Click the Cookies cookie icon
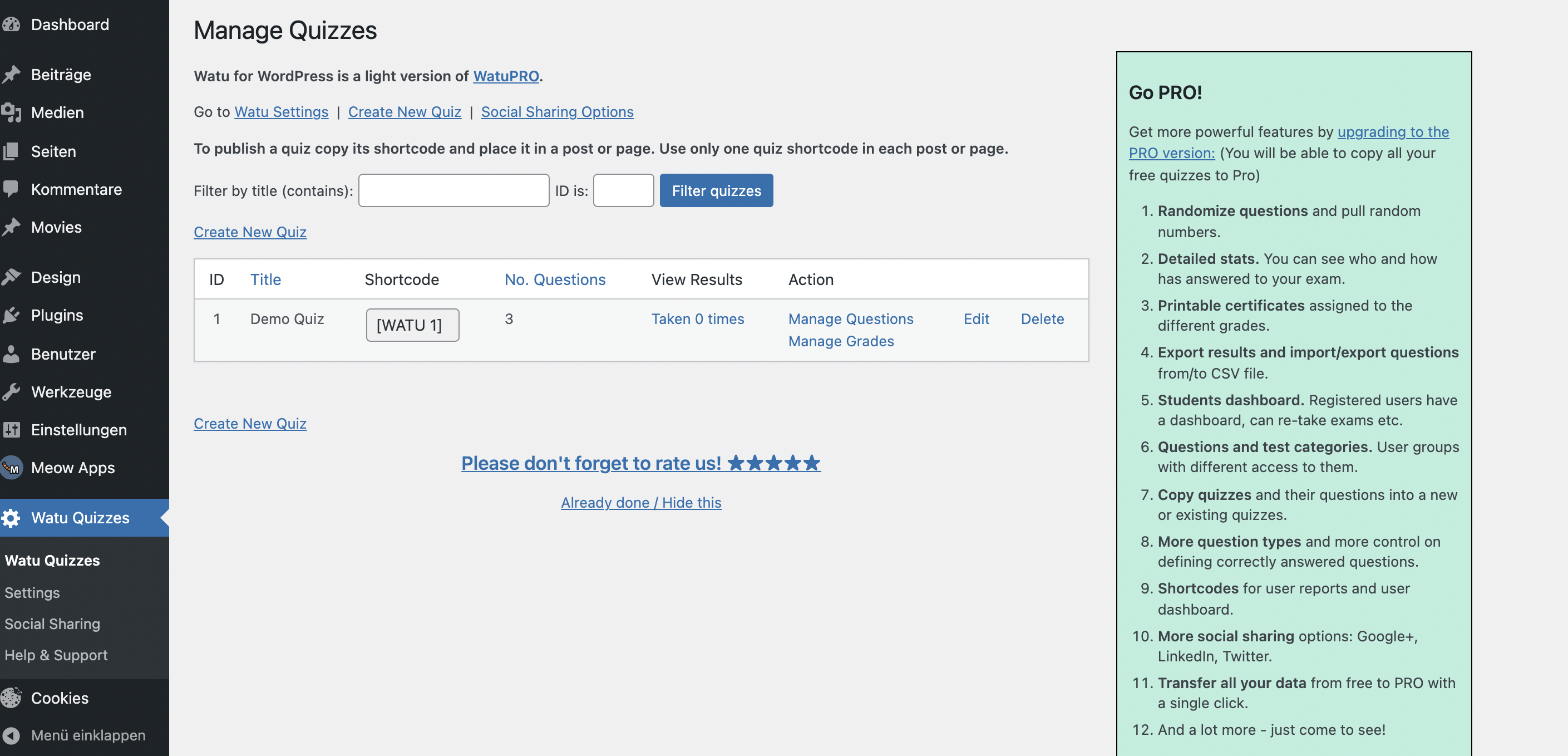This screenshot has height=756, width=1568. (12, 698)
